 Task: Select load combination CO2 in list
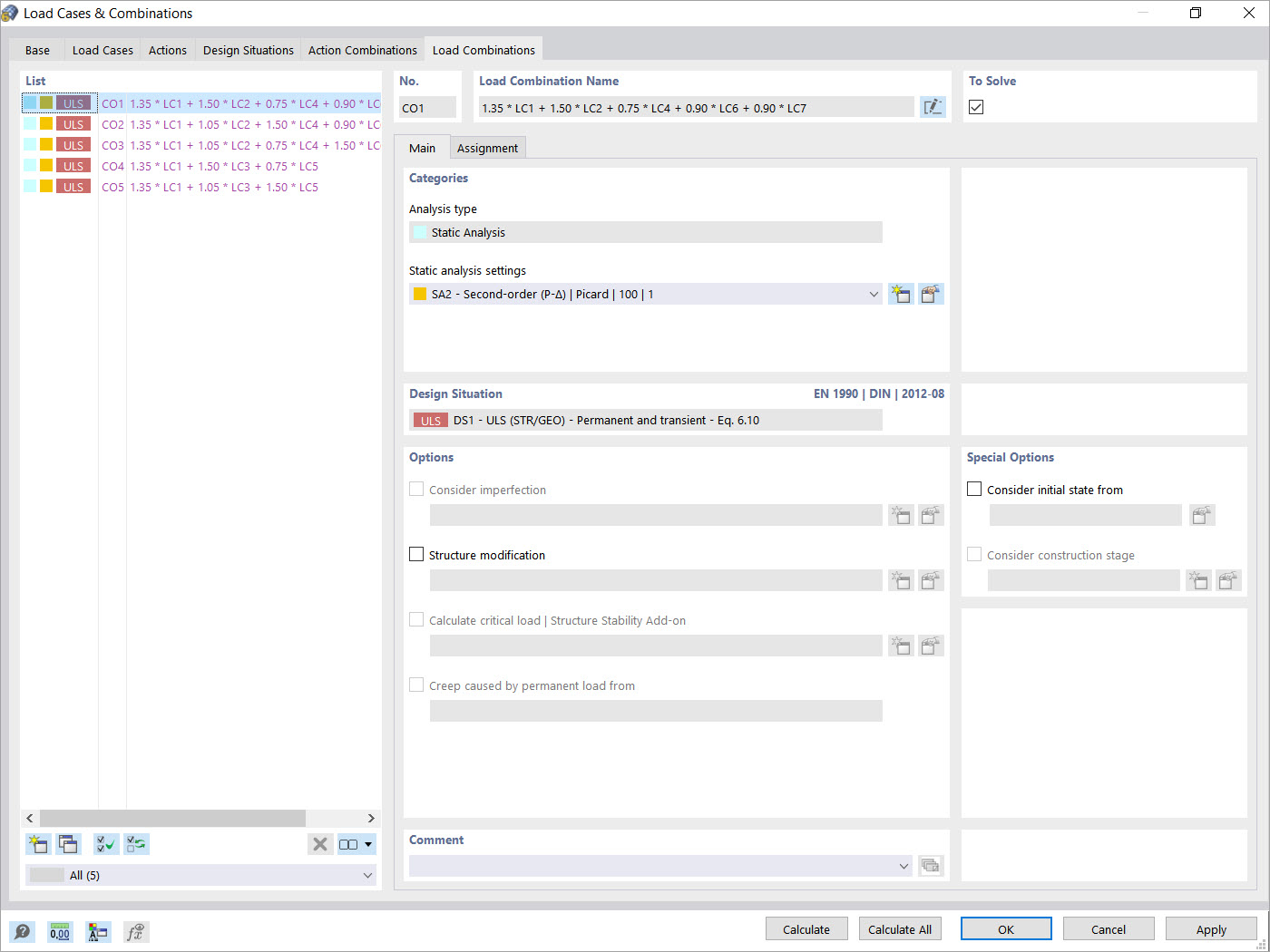(201, 124)
